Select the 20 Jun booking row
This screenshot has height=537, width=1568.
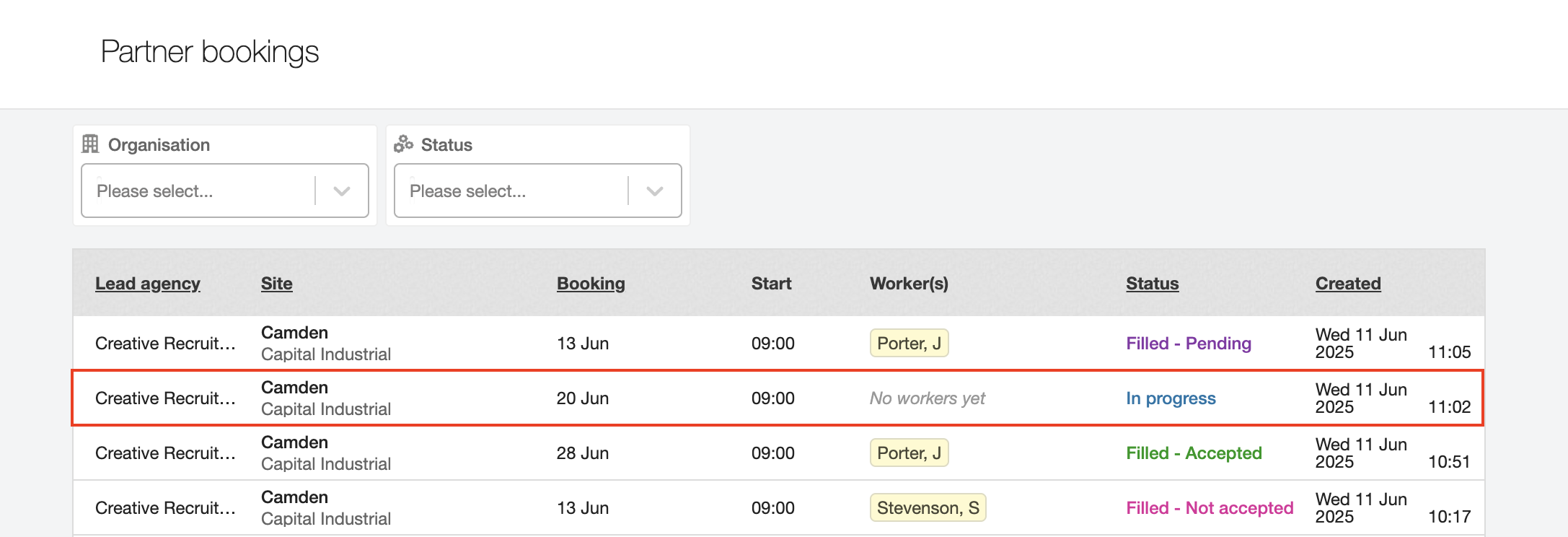582,398
